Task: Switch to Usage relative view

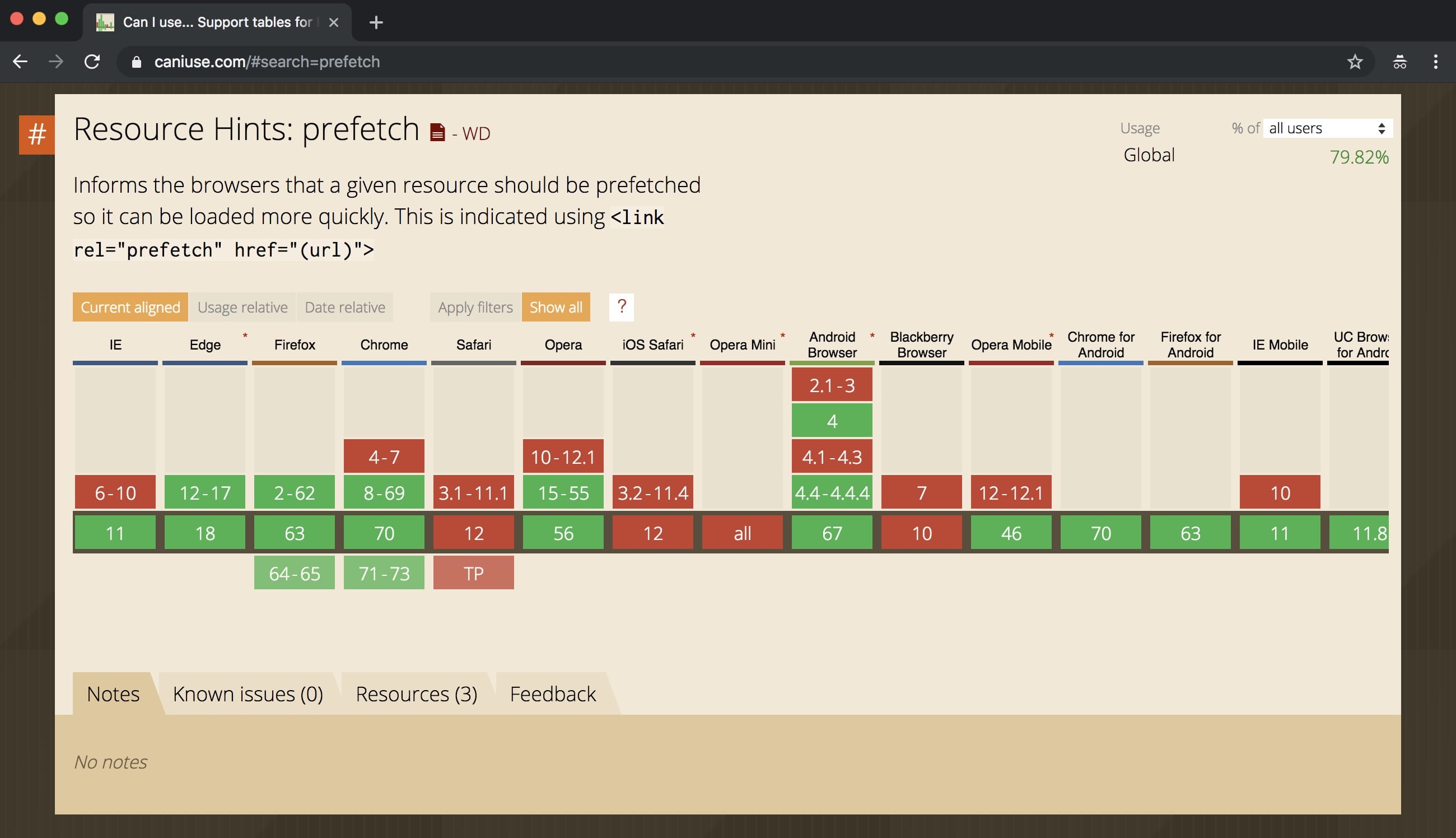Action: (x=242, y=308)
